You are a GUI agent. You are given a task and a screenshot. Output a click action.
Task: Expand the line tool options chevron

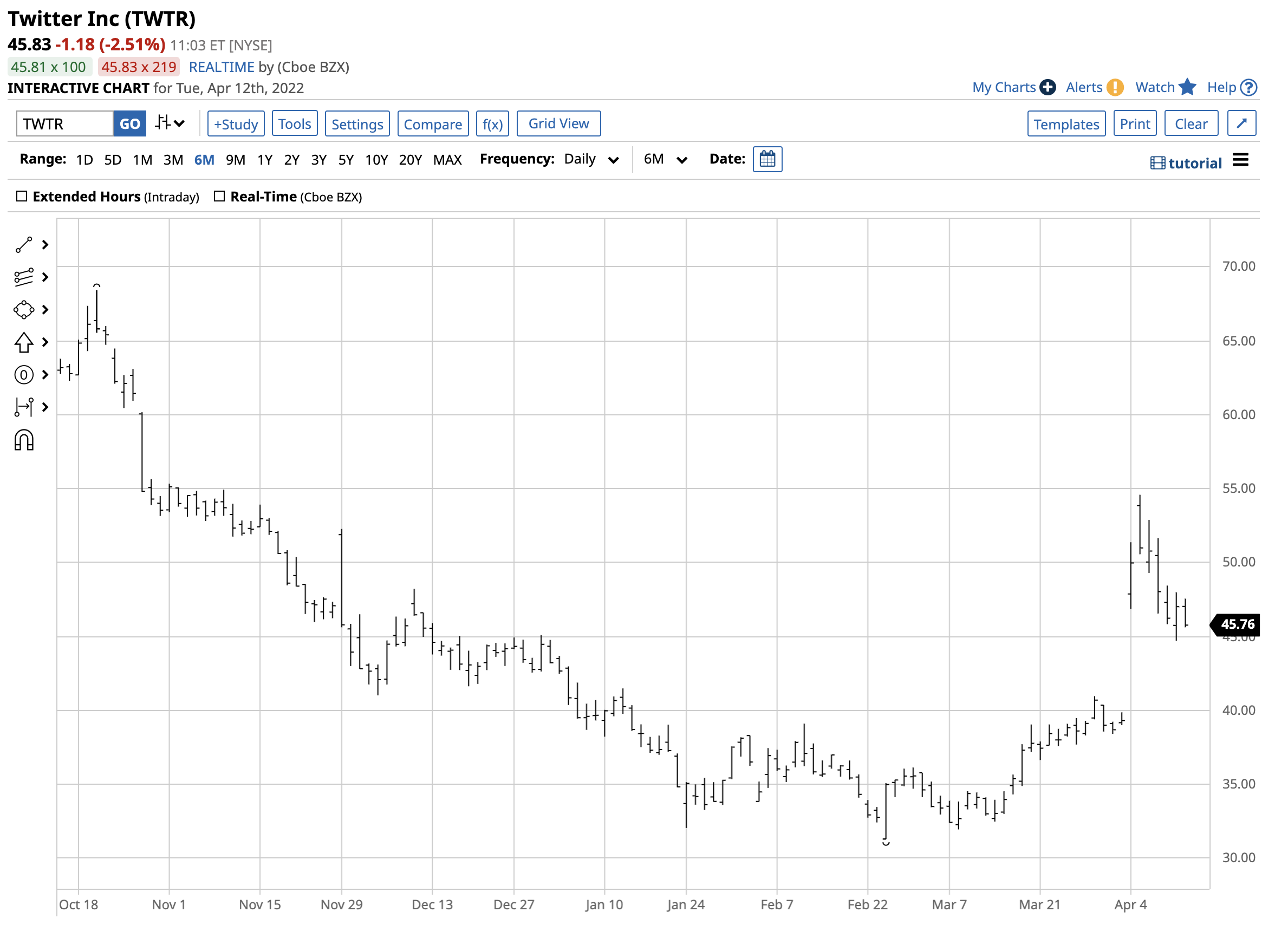click(45, 245)
